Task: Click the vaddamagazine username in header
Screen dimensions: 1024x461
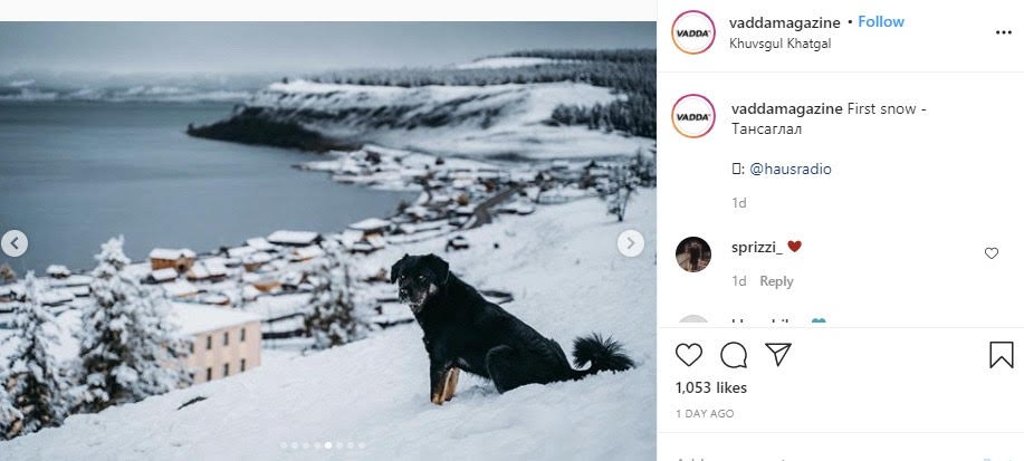Action: click(x=785, y=22)
